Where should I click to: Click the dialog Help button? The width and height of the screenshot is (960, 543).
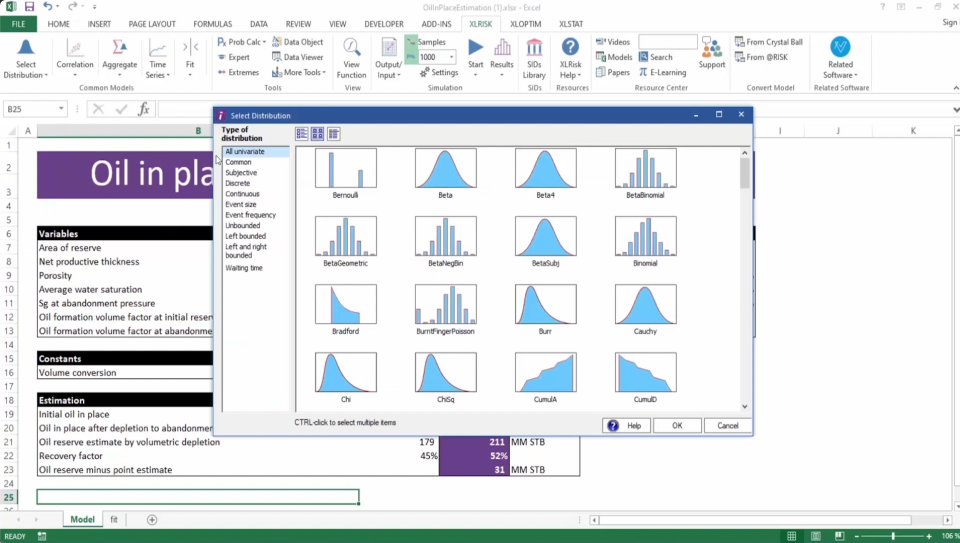625,425
